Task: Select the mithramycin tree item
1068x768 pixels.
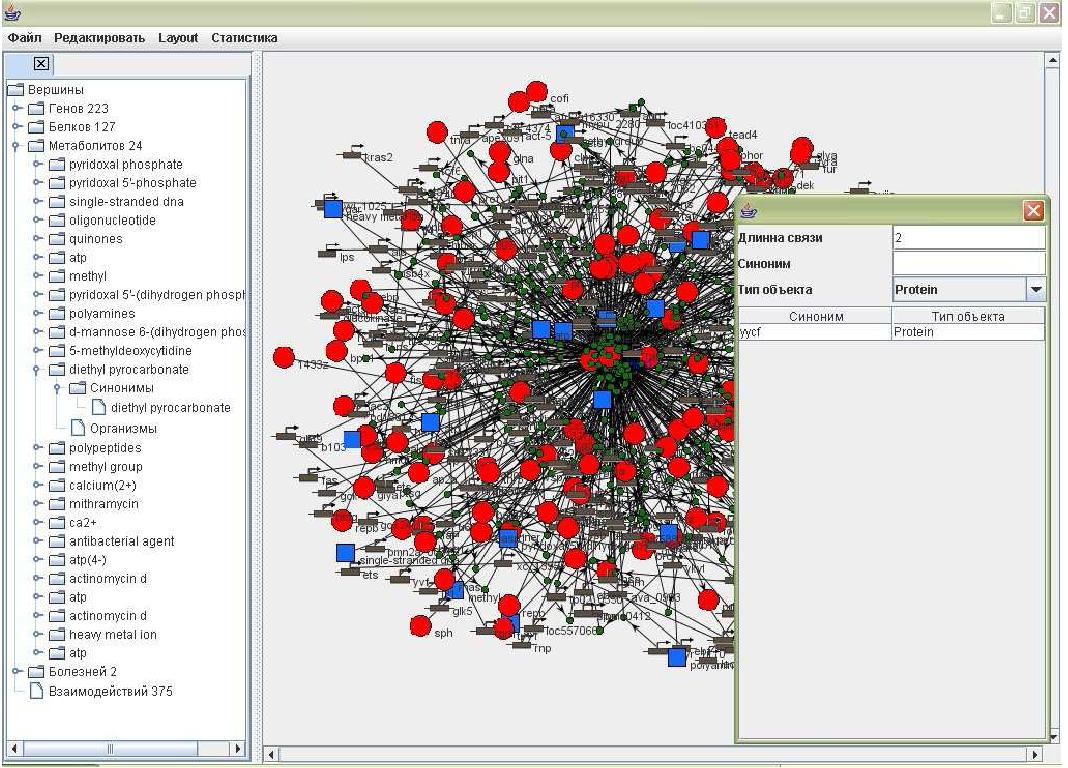Action: 103,504
